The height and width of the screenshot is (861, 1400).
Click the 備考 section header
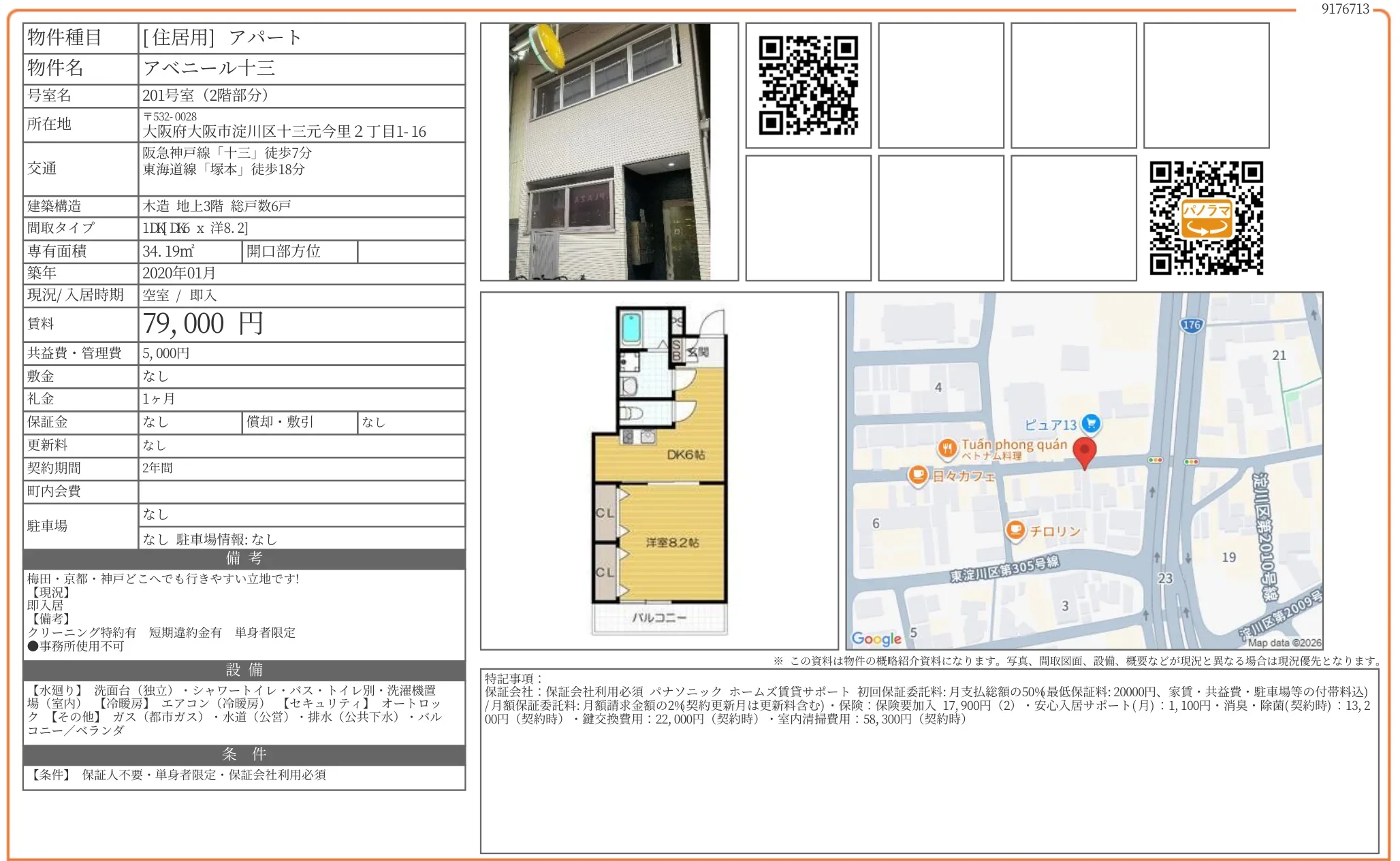click(244, 559)
